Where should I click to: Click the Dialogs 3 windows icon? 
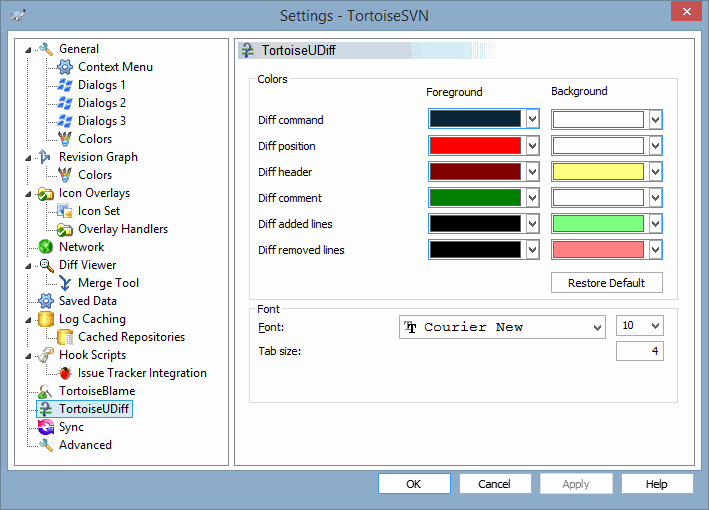pyautogui.click(x=65, y=121)
